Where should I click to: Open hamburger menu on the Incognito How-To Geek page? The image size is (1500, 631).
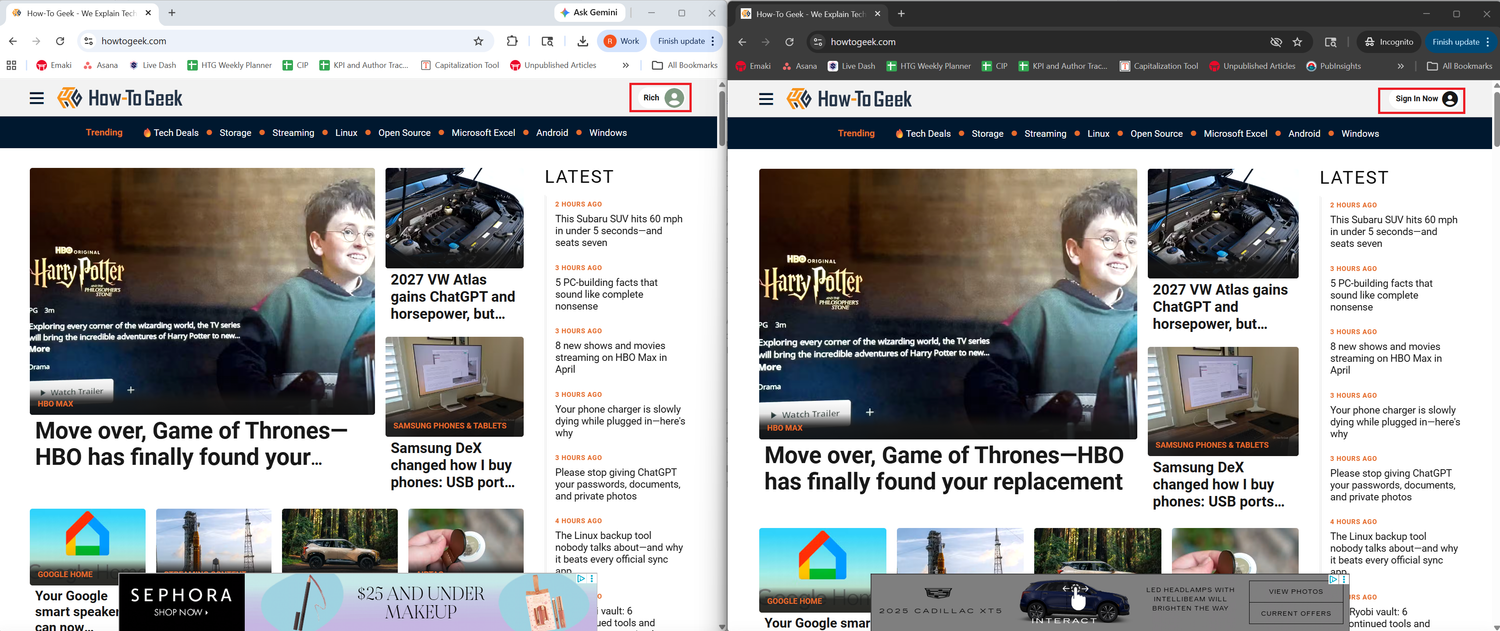[x=767, y=99]
